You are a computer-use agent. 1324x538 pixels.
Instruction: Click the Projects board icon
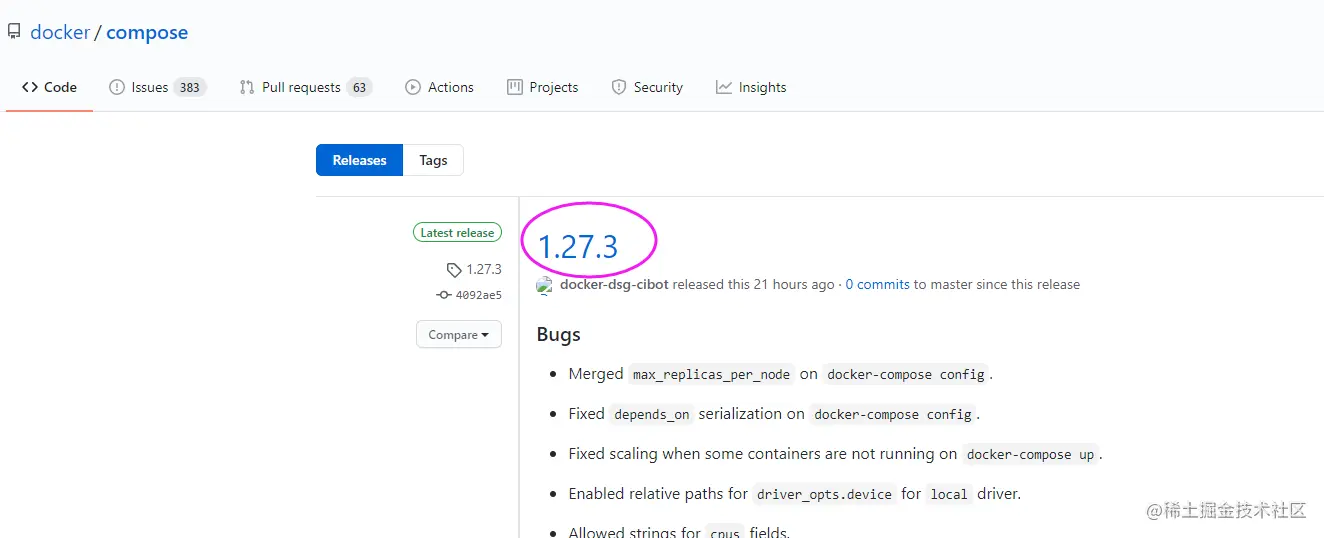click(x=515, y=87)
